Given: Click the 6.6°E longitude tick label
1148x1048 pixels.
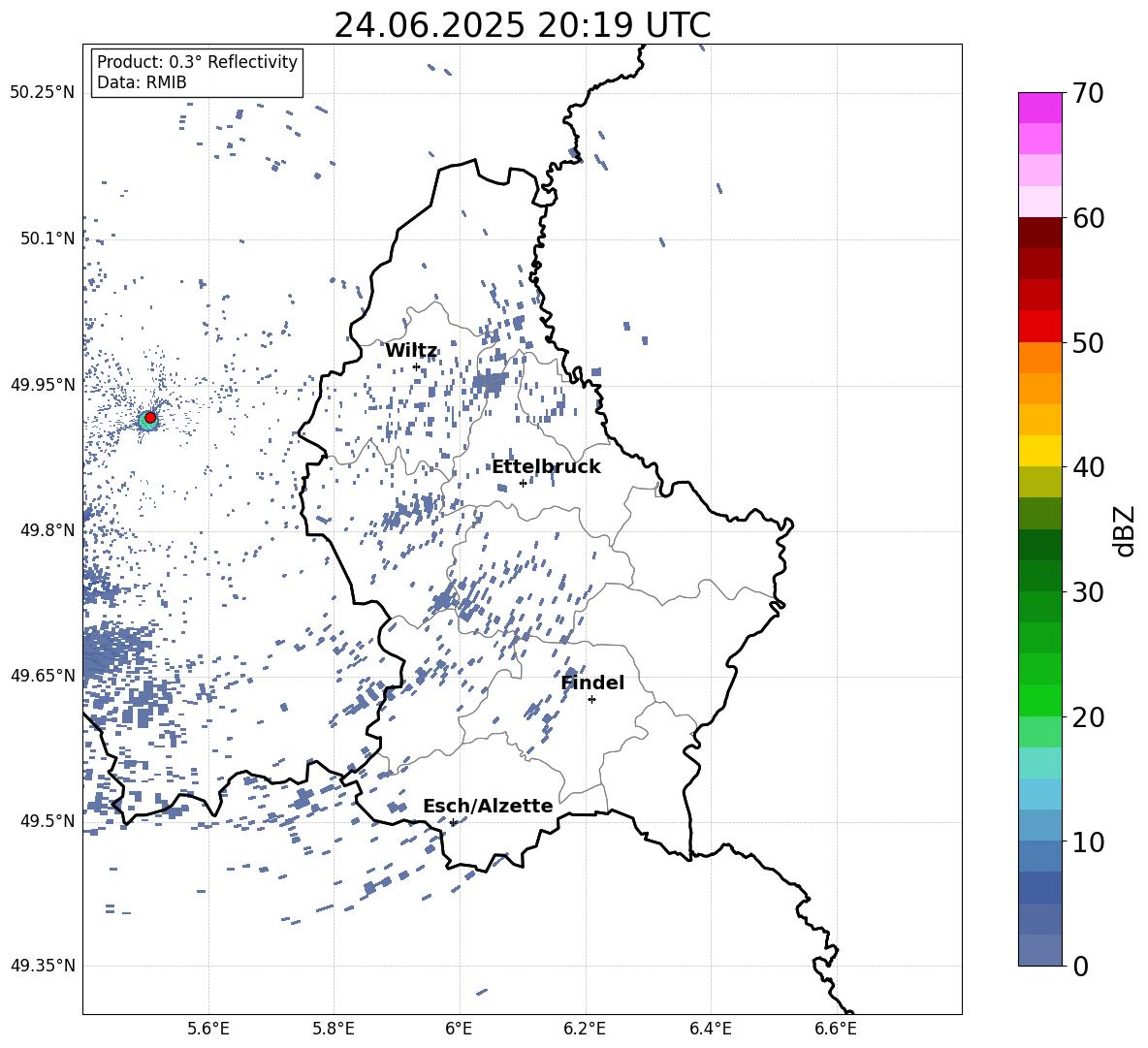Looking at the screenshot, I should coord(836,1029).
